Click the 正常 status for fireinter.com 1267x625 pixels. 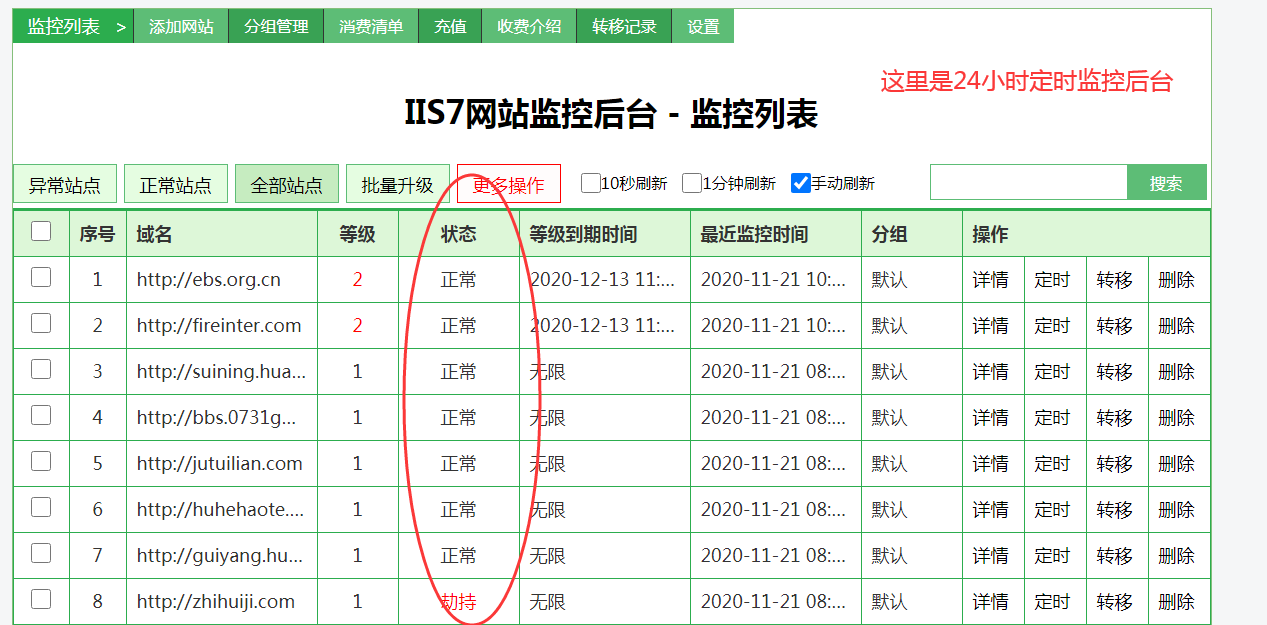click(459, 326)
